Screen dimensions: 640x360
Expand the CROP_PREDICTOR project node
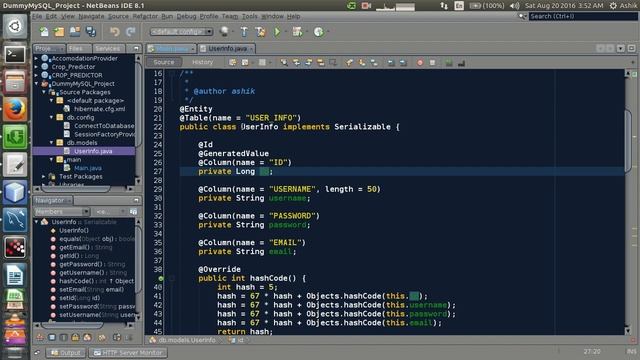coord(36,75)
